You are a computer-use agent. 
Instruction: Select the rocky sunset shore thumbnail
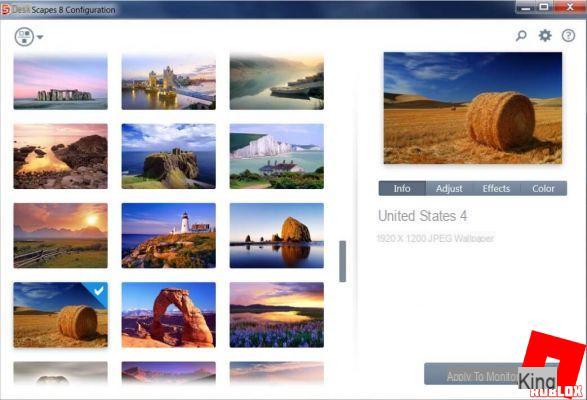61,156
